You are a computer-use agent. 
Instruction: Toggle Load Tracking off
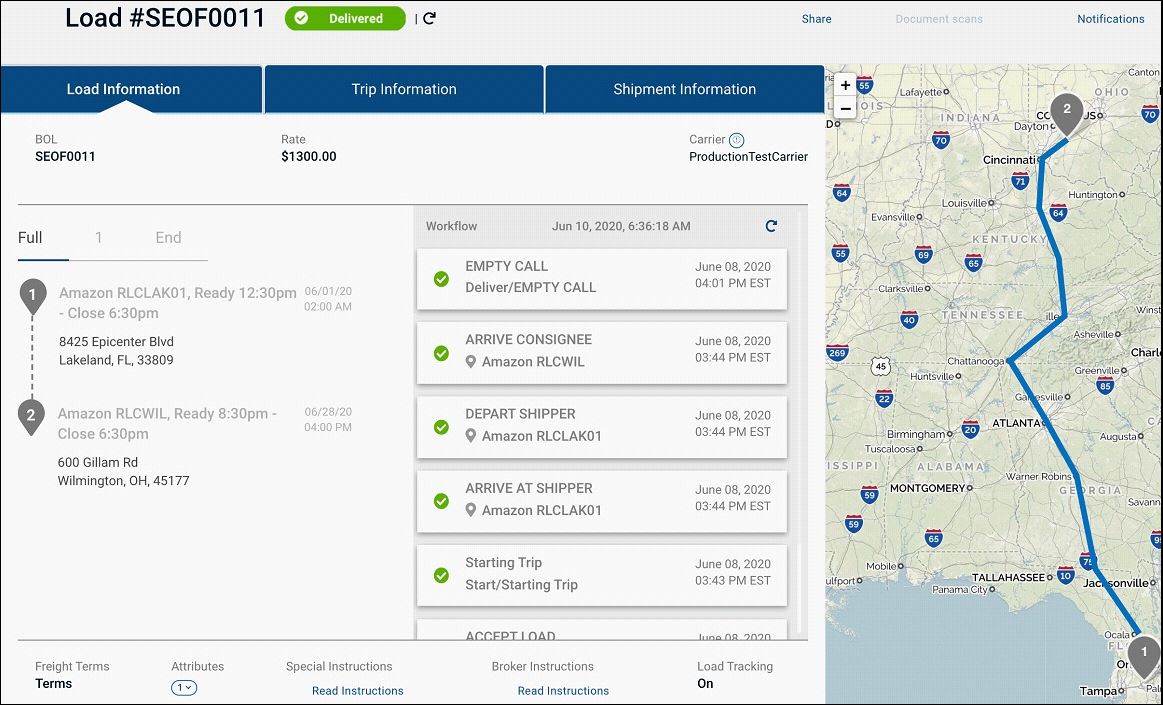[x=705, y=684]
